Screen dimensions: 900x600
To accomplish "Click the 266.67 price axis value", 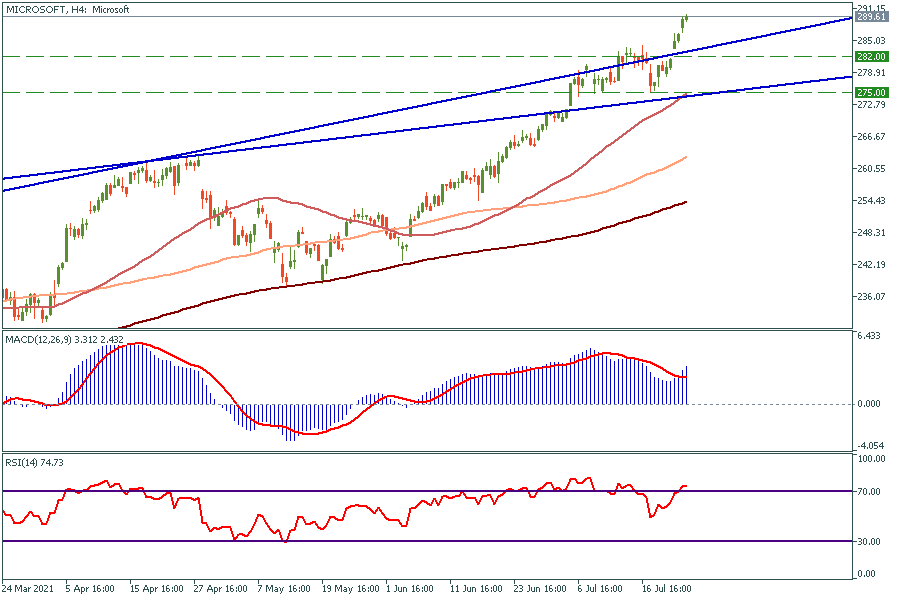I will pyautogui.click(x=872, y=137).
